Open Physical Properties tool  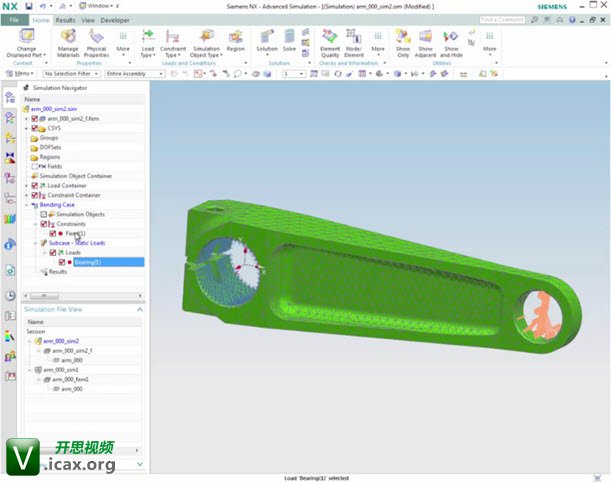(96, 43)
